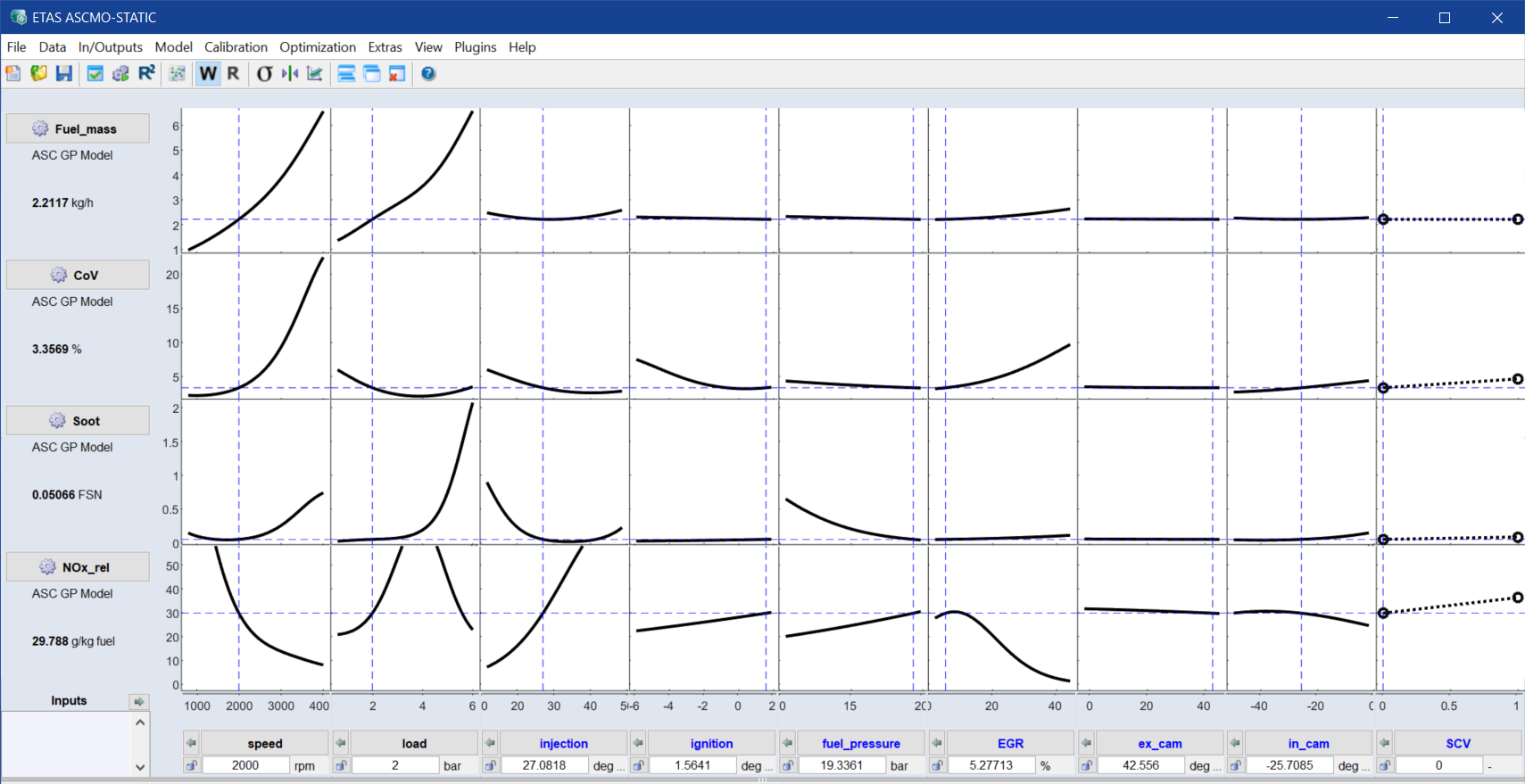Expand the Inputs panel with arrow button

click(x=138, y=701)
